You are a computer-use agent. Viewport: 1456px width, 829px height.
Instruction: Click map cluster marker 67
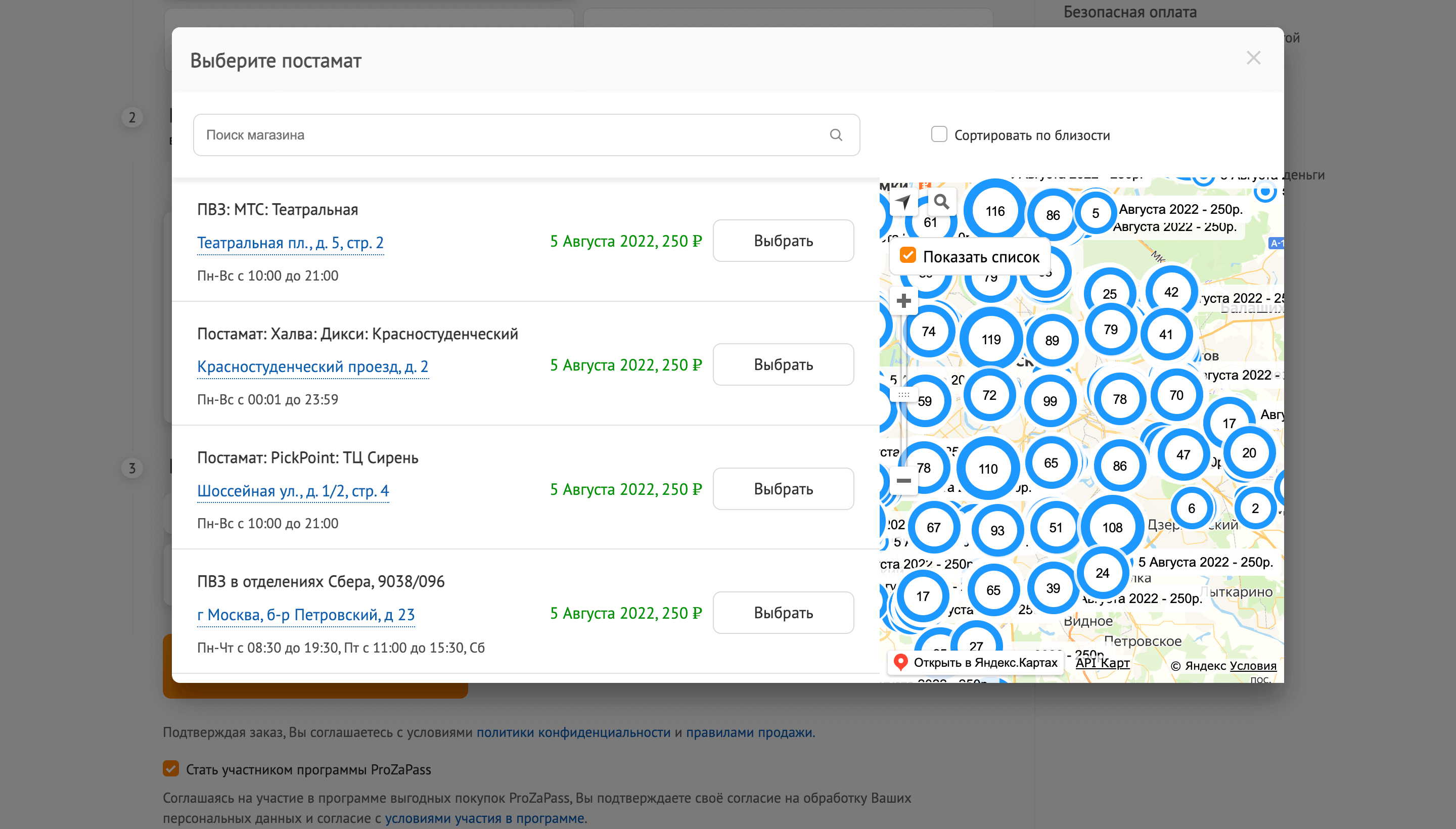[x=933, y=528]
